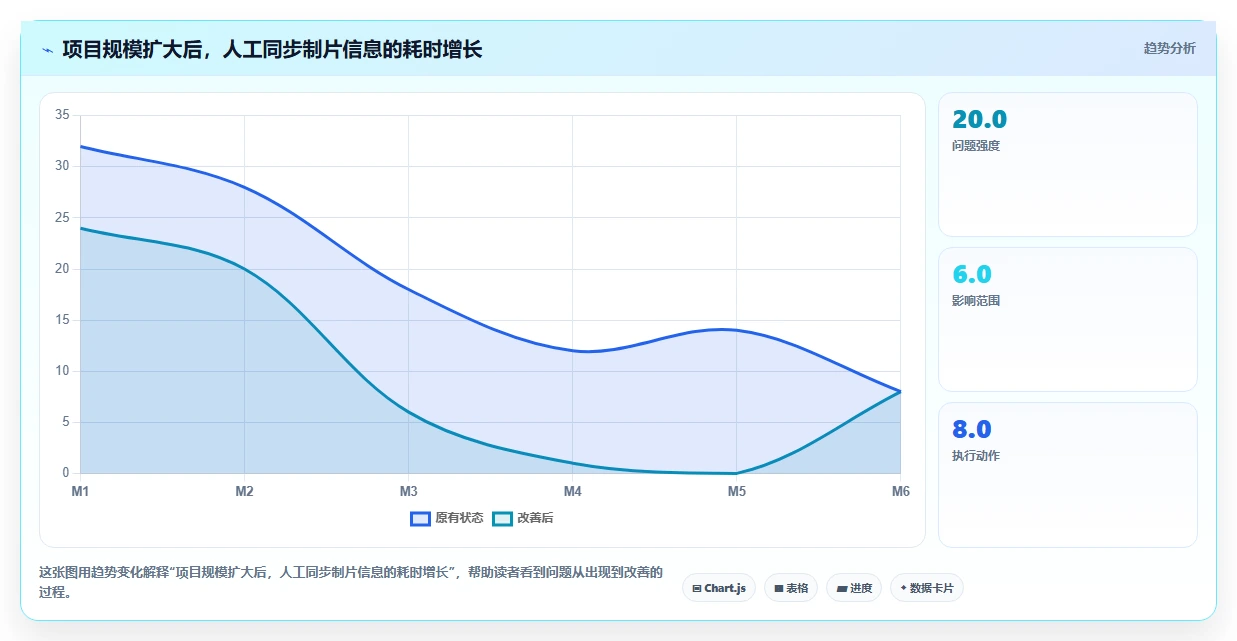
Task: Click the 35 y-axis label
Action: 62,115
